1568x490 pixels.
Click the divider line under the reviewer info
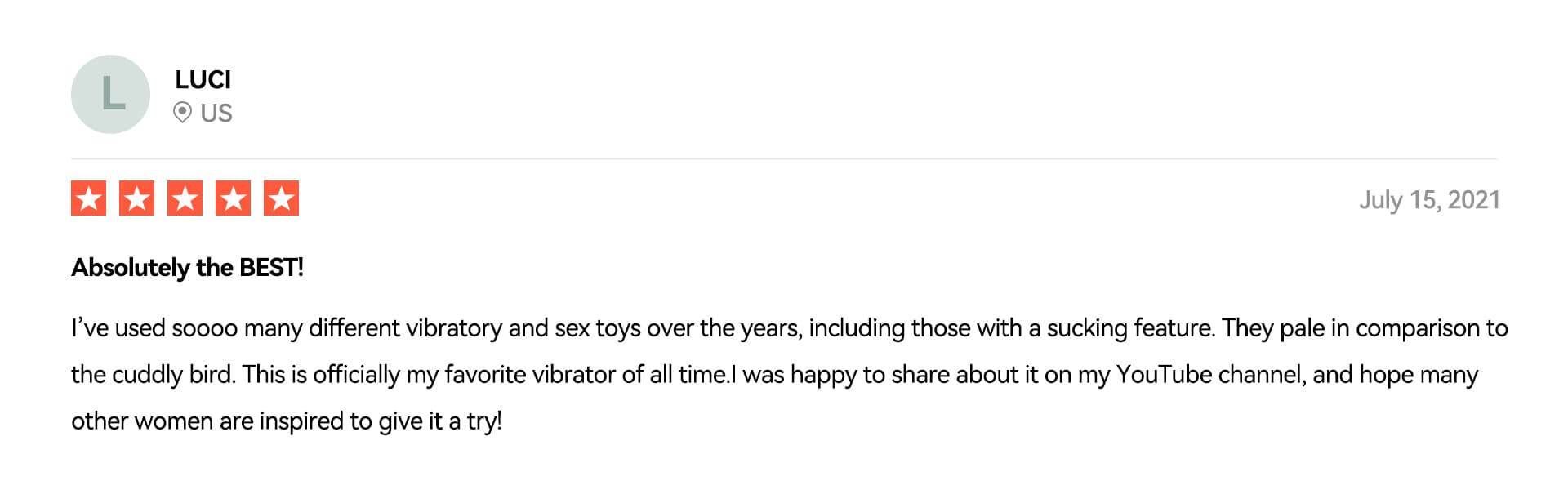[784, 158]
